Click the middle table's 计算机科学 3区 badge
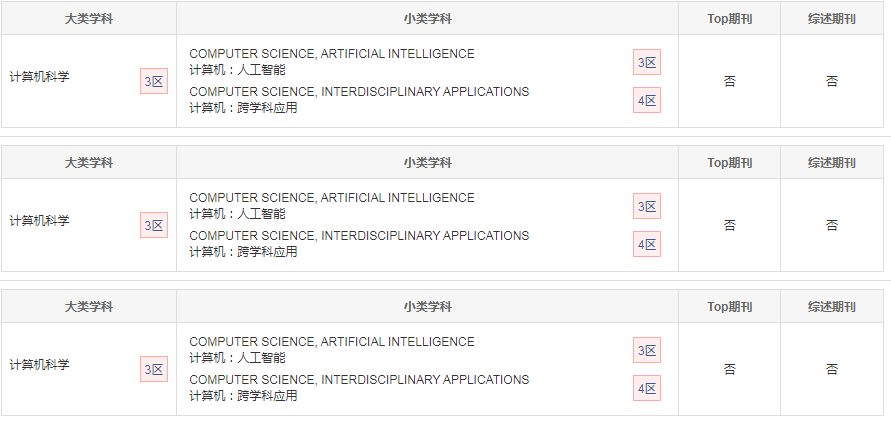This screenshot has width=891, height=421. coord(154,225)
